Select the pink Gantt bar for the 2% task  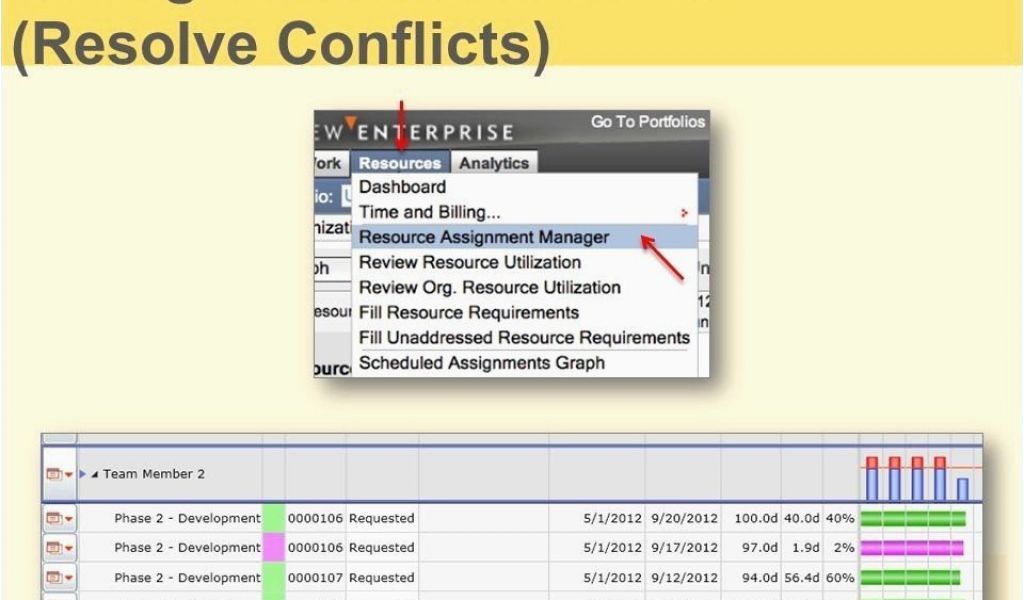912,548
